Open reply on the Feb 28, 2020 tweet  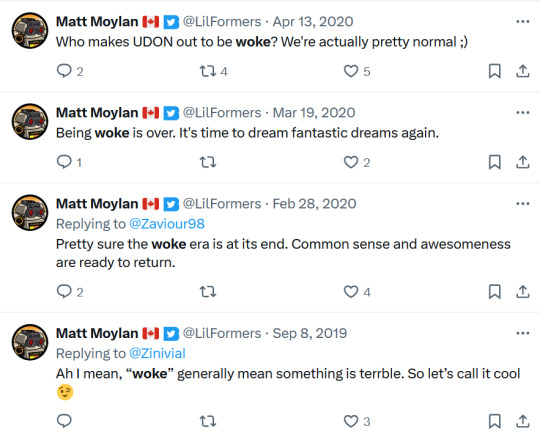point(64,292)
